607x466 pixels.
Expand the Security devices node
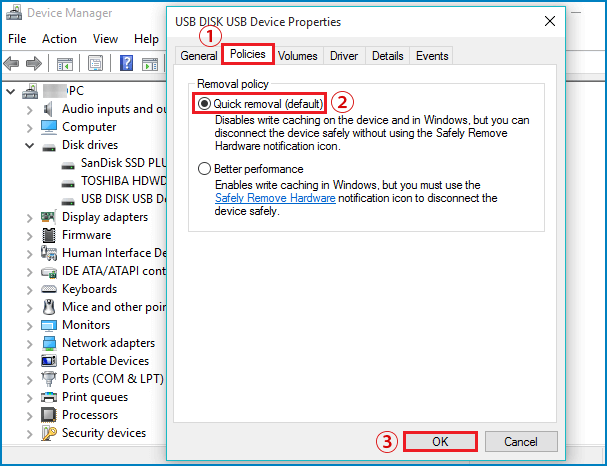point(30,433)
